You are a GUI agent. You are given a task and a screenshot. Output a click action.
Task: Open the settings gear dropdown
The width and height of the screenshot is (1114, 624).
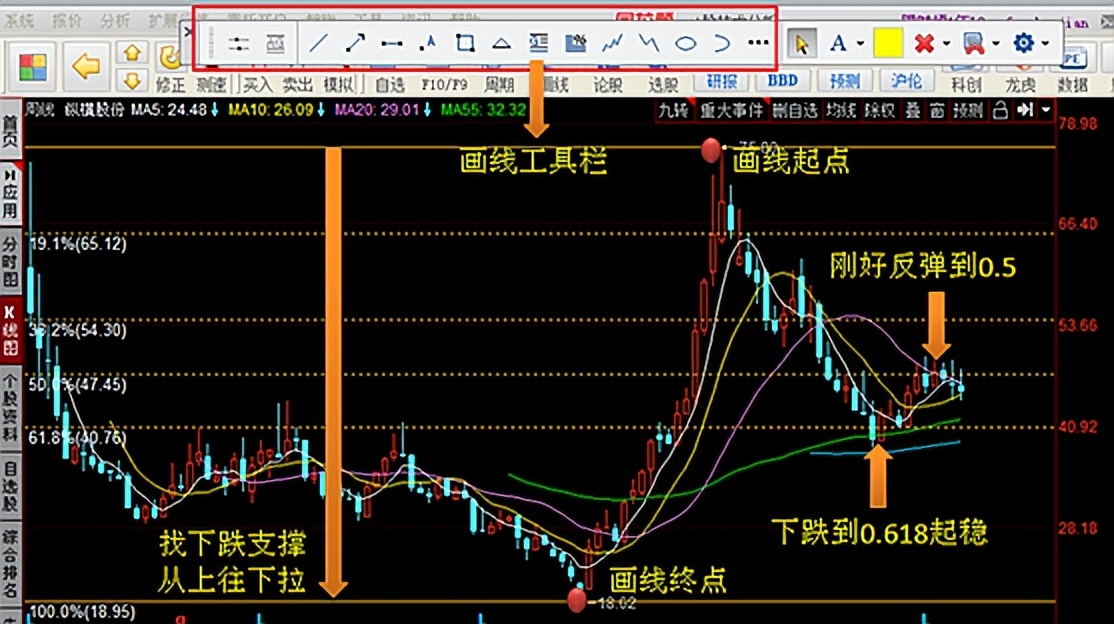1044,42
